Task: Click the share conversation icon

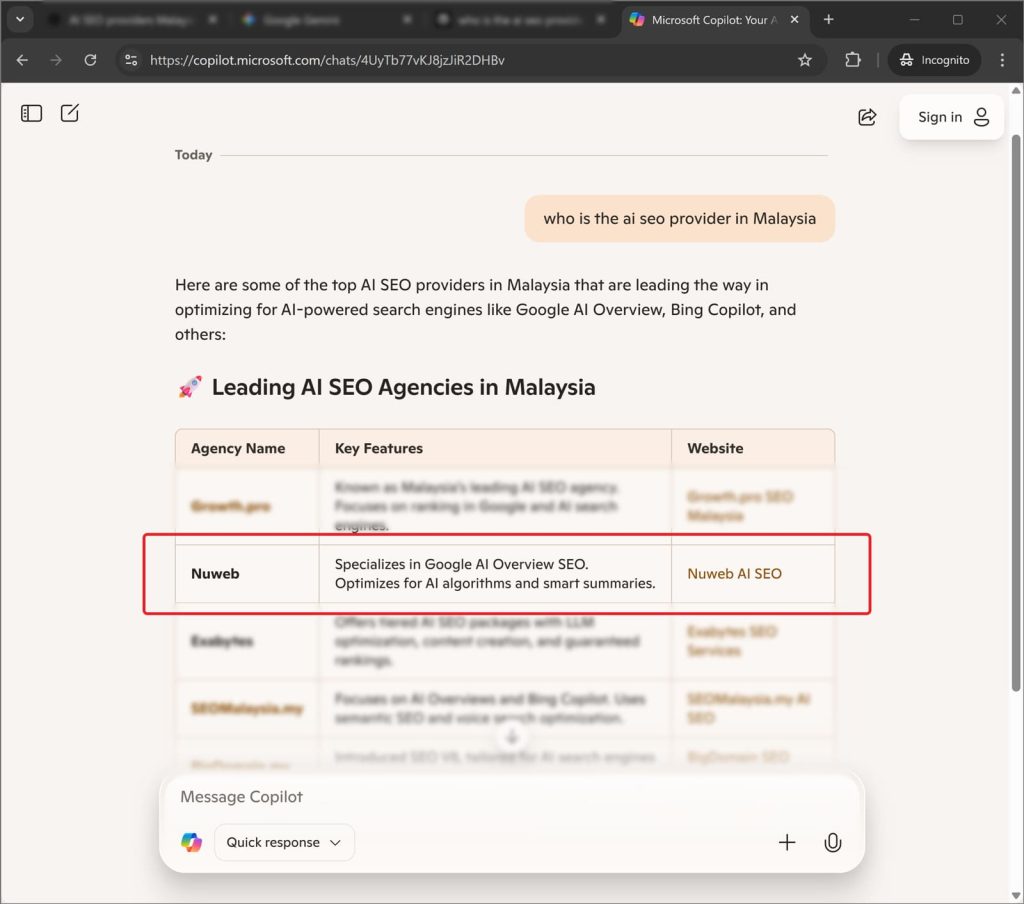Action: point(867,117)
